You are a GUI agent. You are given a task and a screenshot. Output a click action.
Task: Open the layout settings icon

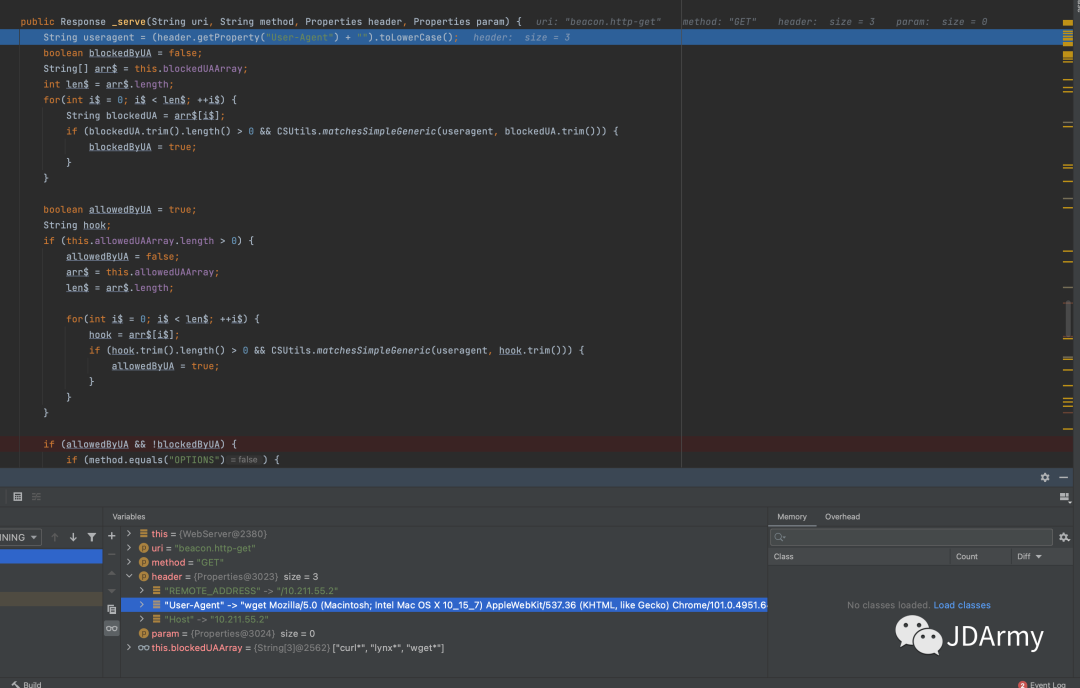pos(1064,497)
